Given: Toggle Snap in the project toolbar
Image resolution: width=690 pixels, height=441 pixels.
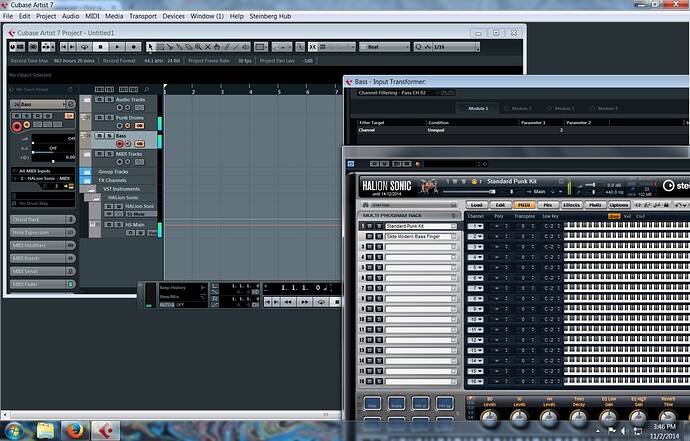Looking at the screenshot, I should [x=313, y=47].
